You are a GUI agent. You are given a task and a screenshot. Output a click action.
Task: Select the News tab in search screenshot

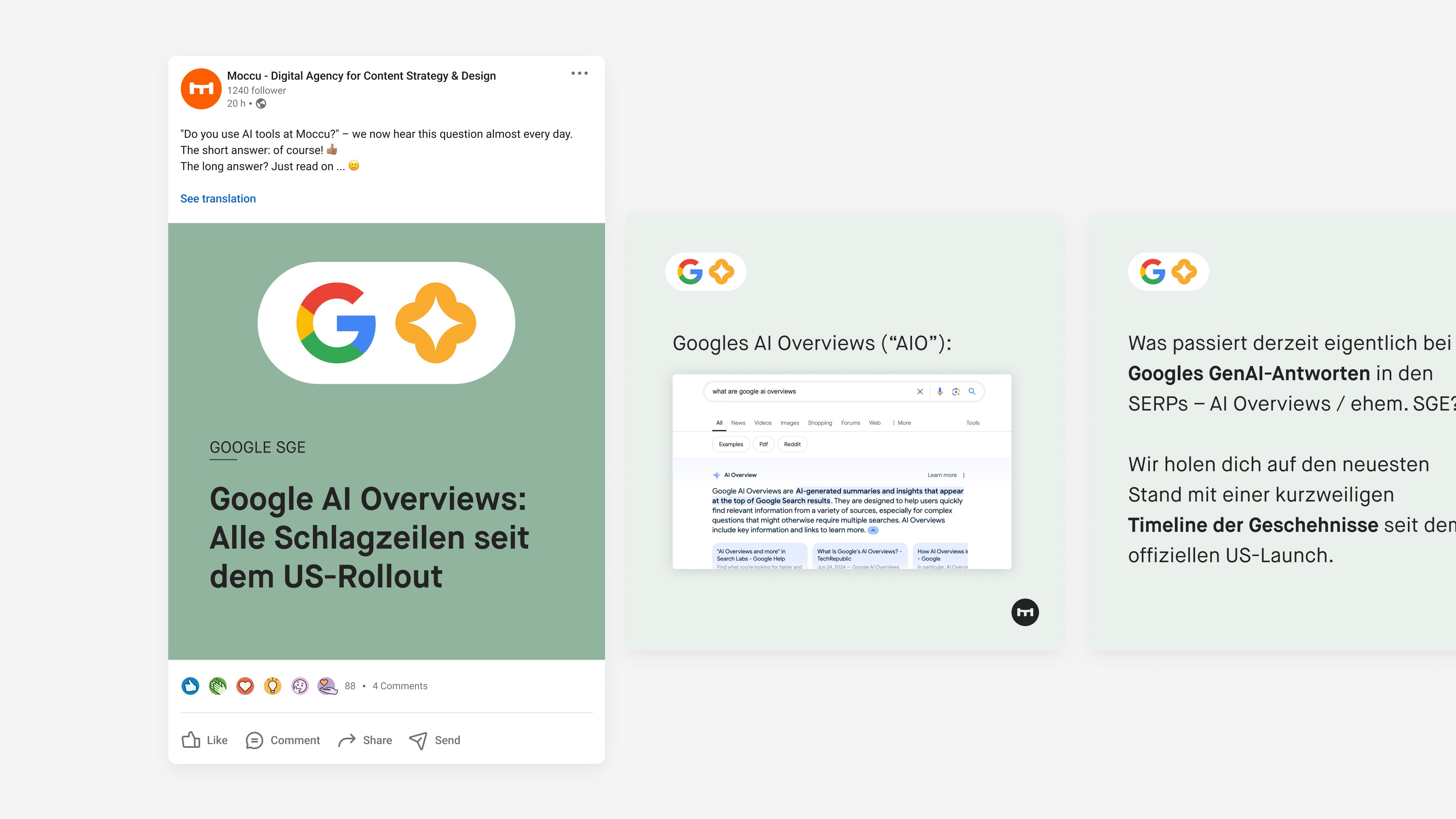point(738,423)
